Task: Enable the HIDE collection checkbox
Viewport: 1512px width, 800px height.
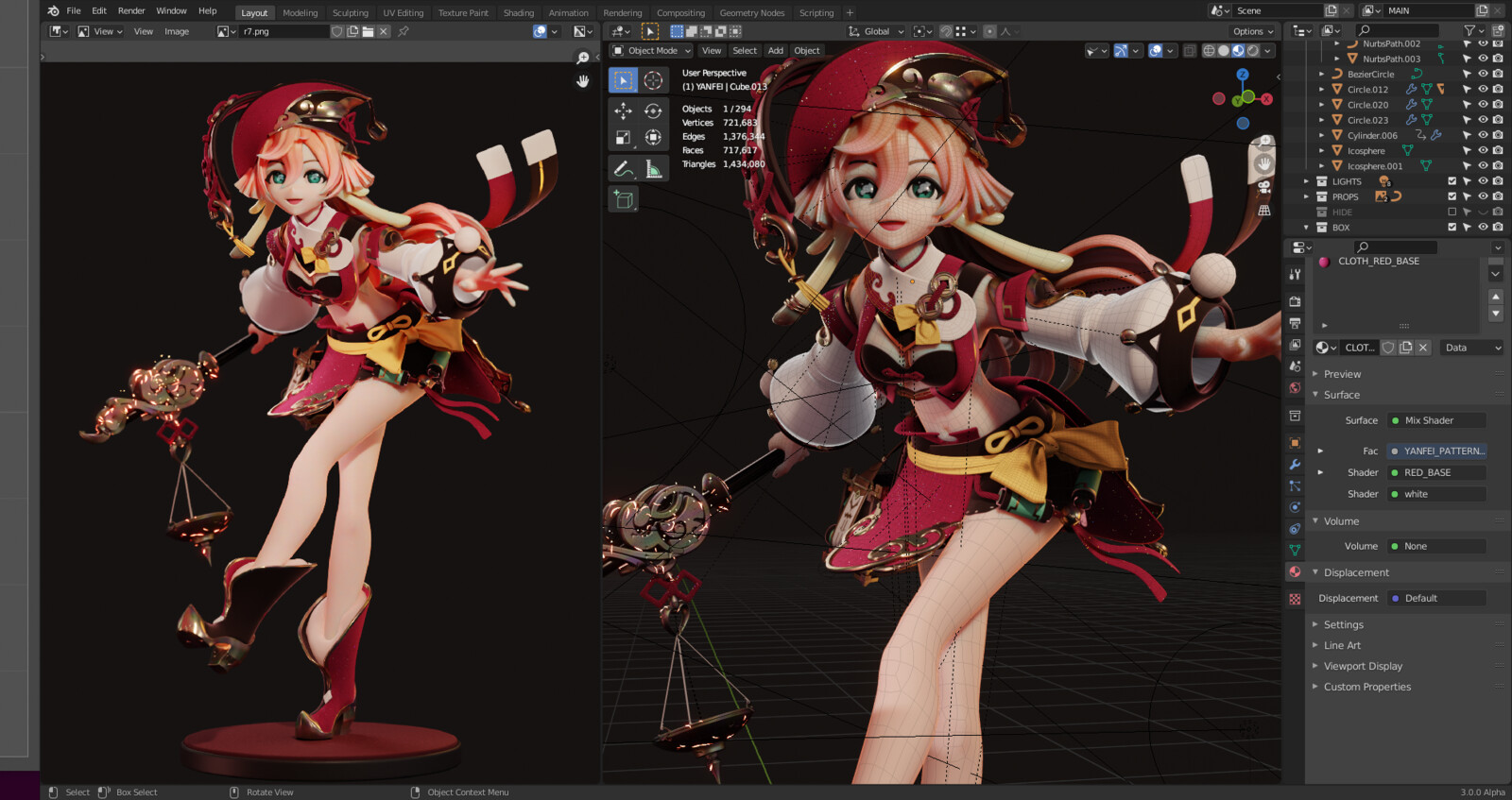Action: coord(1452,212)
